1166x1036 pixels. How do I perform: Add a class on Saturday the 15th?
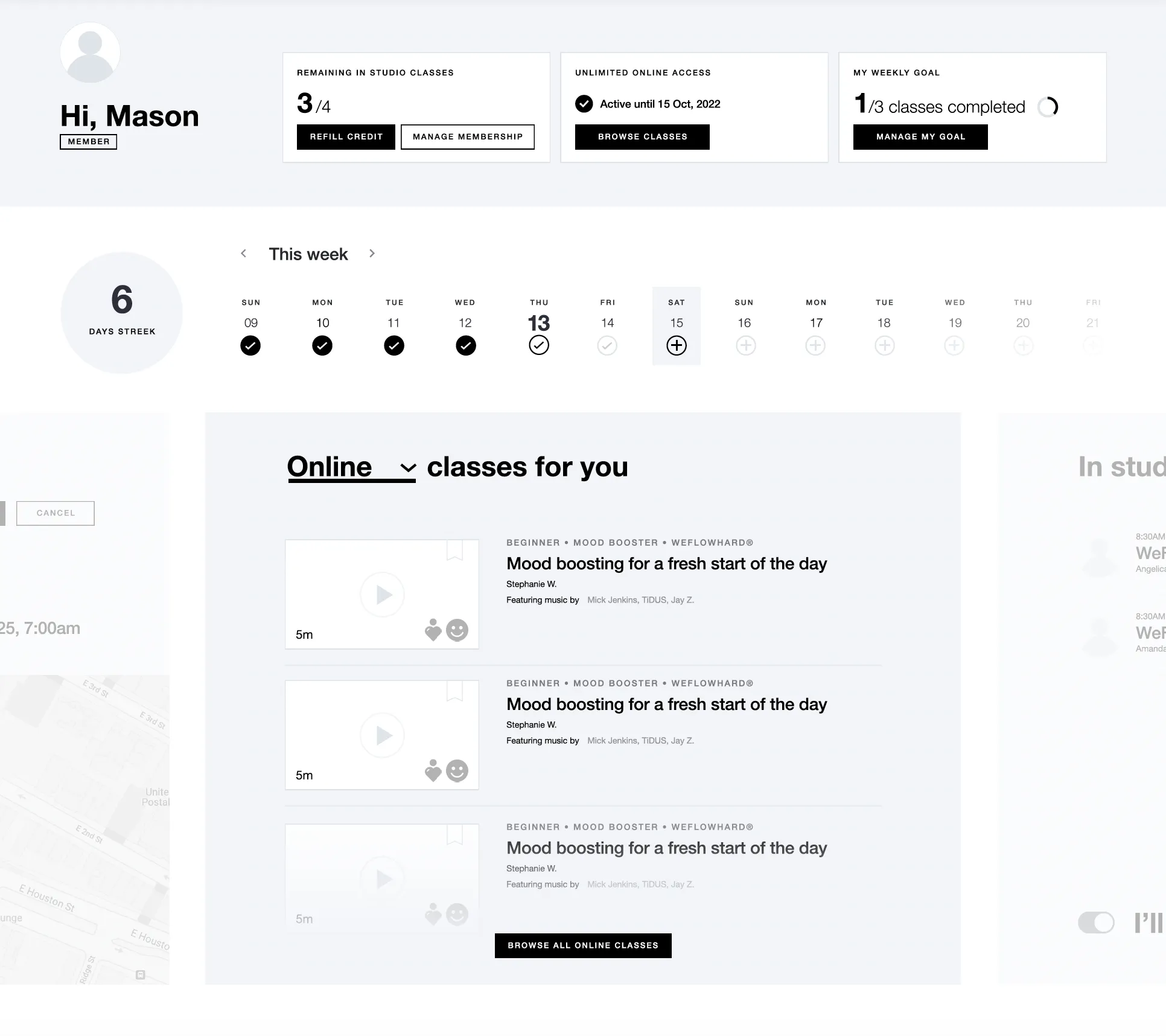click(677, 345)
